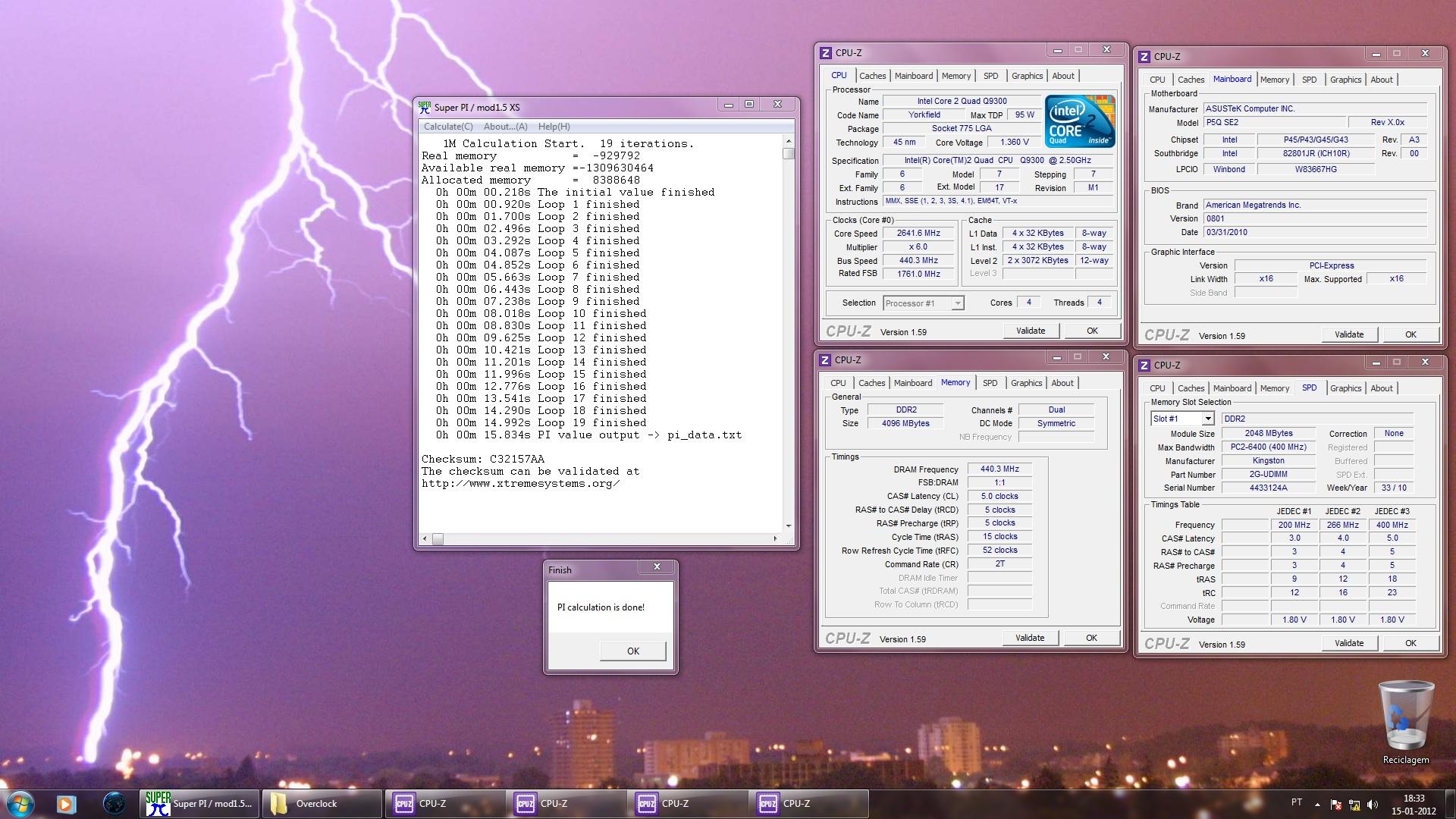Click the Z icon in the Mainboard window's title bar
Screen dimensions: 1456x819
(x=1144, y=57)
